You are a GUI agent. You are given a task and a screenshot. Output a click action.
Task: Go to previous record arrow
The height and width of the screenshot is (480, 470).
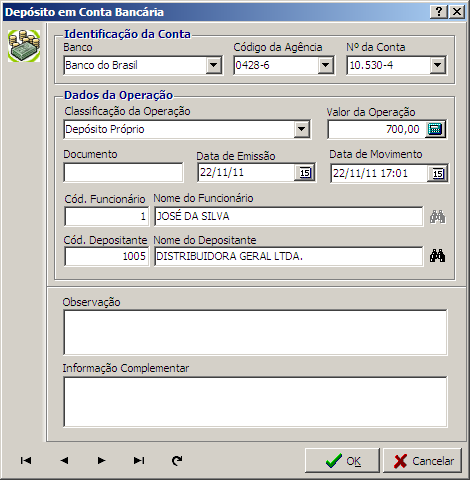click(x=64, y=460)
